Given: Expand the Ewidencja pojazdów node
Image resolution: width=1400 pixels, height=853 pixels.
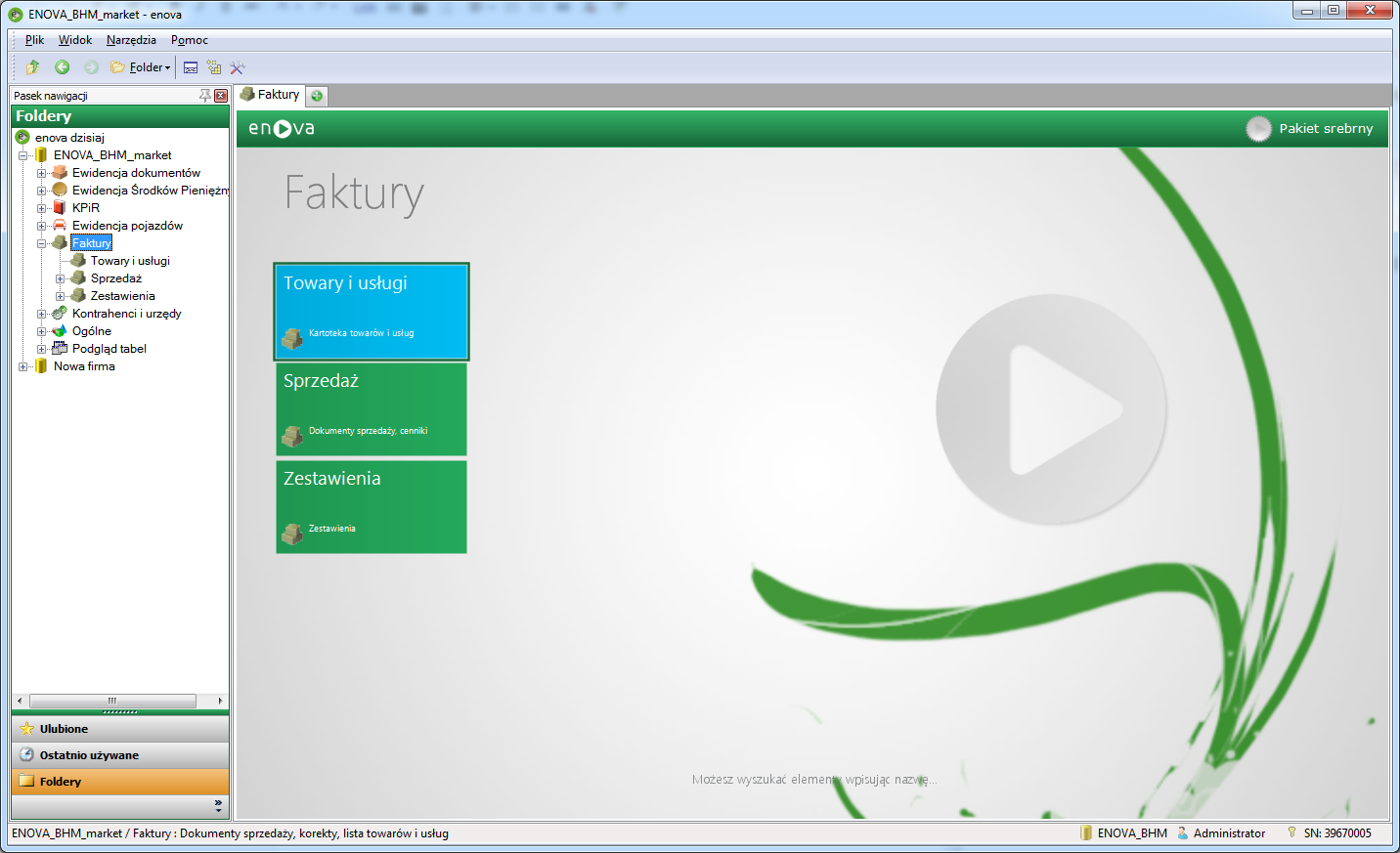Looking at the screenshot, I should click(x=41, y=226).
